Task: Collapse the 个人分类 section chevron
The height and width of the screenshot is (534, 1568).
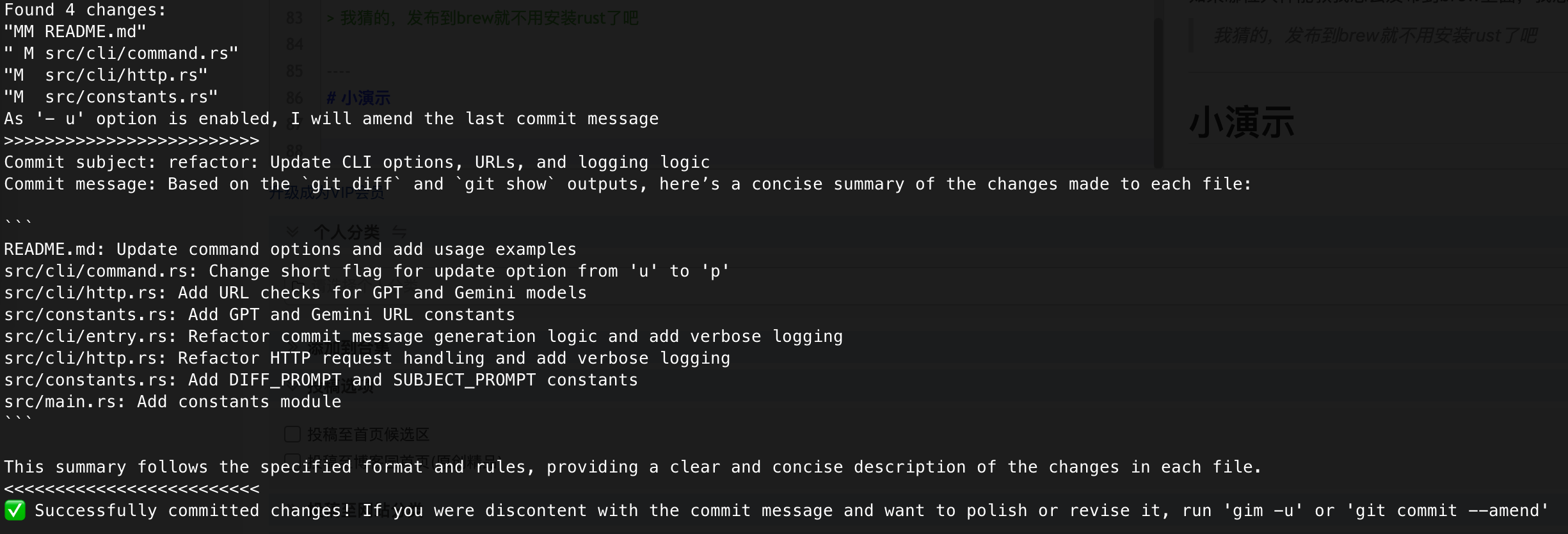Action: click(x=292, y=232)
